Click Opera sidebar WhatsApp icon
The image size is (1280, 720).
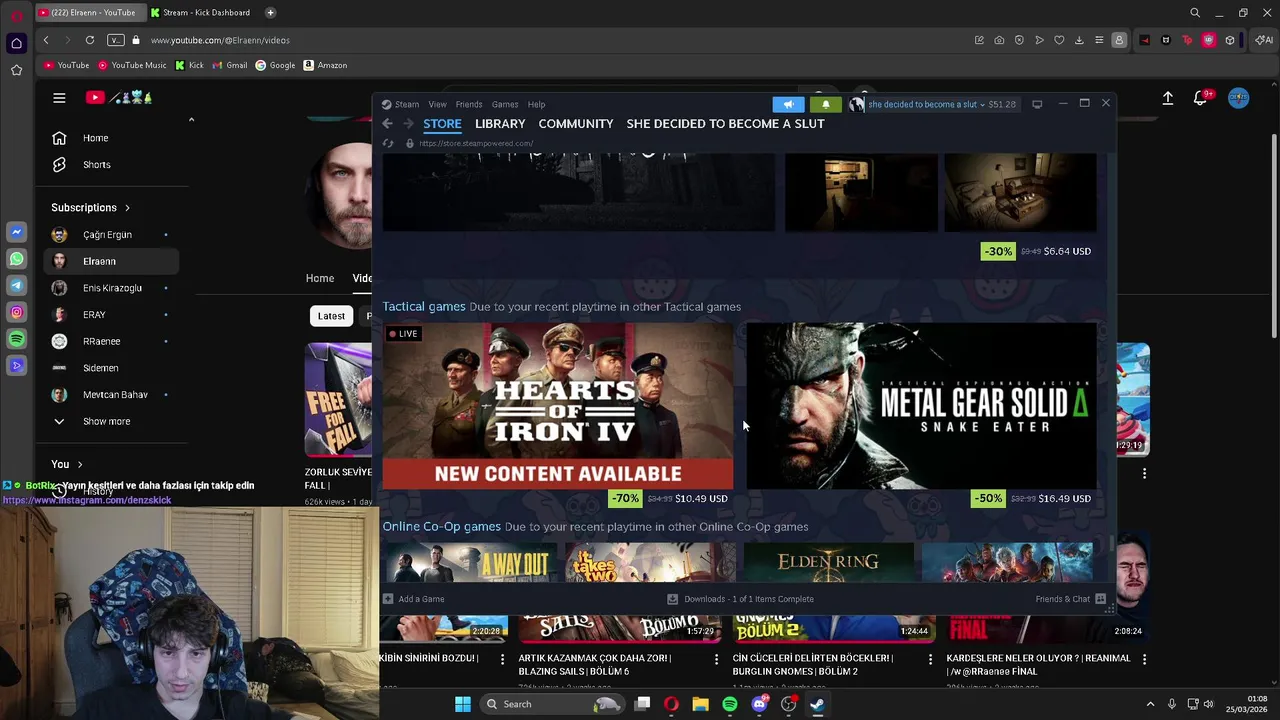pyautogui.click(x=16, y=259)
